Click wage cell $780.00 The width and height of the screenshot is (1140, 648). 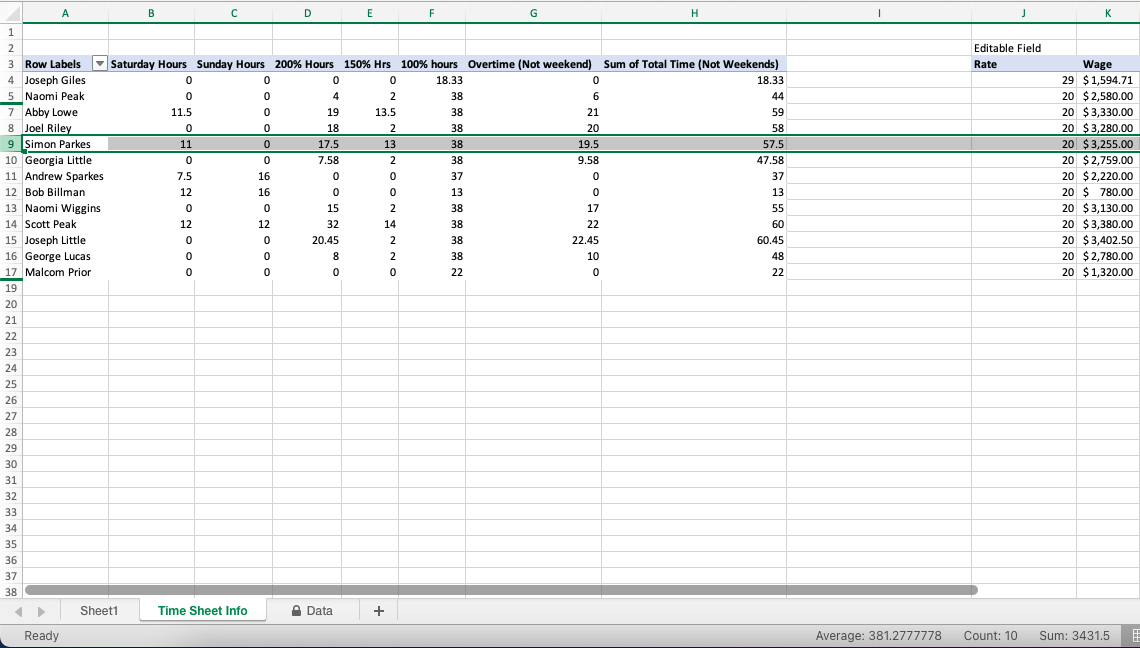tap(1108, 192)
